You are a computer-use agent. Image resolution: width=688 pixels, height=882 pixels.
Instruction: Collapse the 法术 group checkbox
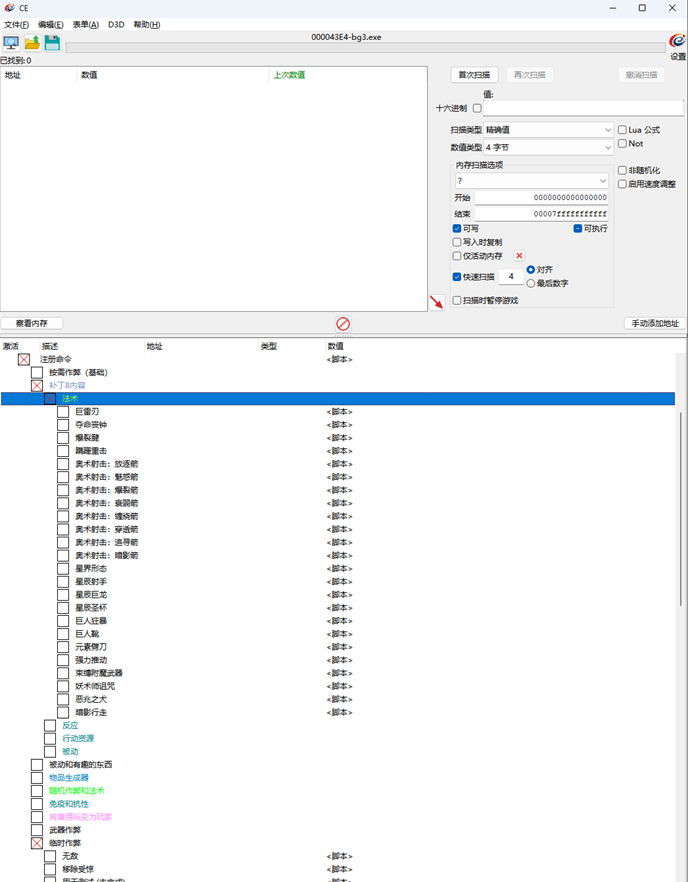[50, 398]
